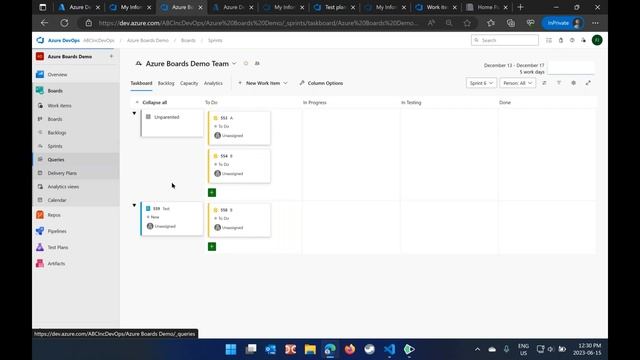
Task: Switch to the Test plans browser tab
Action: tap(335, 7)
